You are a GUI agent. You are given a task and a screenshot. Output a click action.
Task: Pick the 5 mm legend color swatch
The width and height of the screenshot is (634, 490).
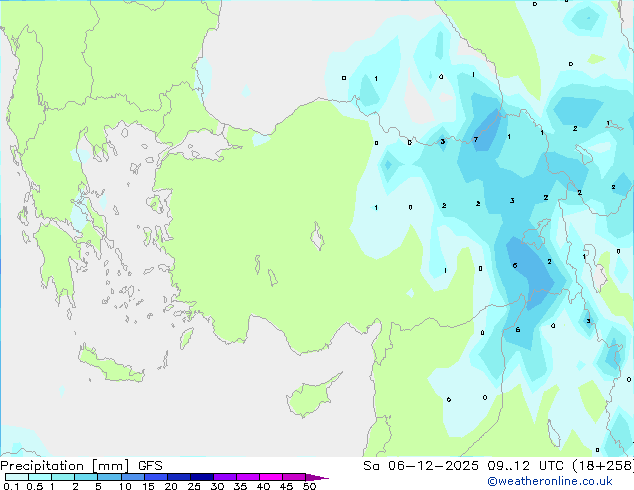[109, 477]
